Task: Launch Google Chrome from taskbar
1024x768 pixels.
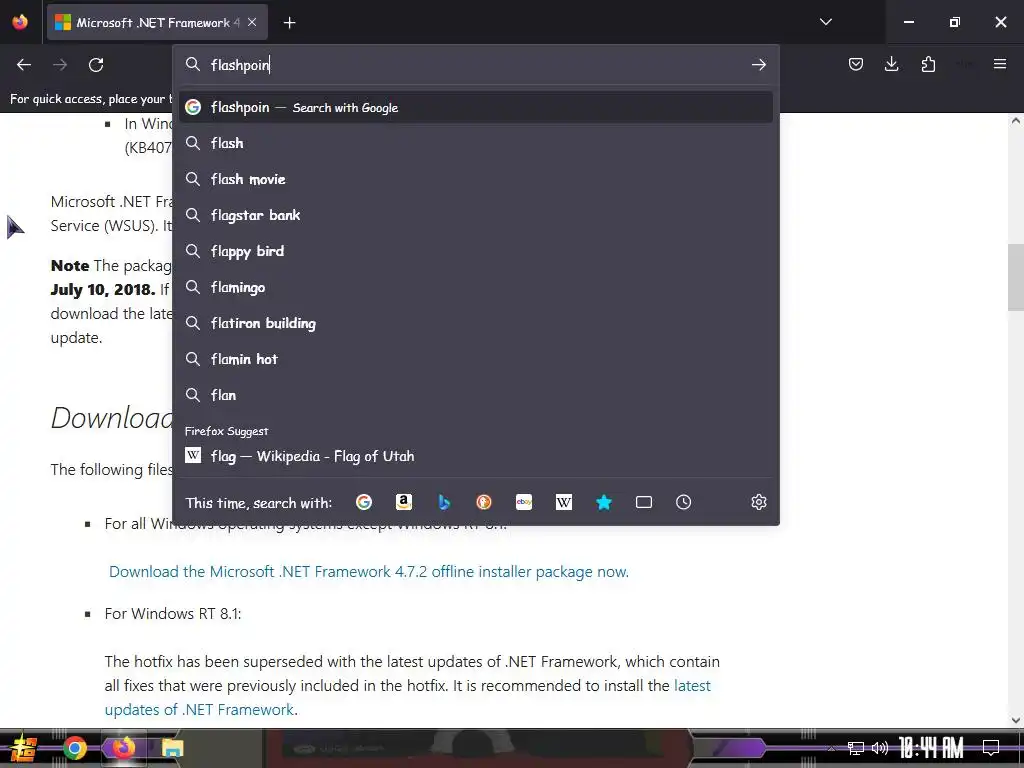Action: 74,748
